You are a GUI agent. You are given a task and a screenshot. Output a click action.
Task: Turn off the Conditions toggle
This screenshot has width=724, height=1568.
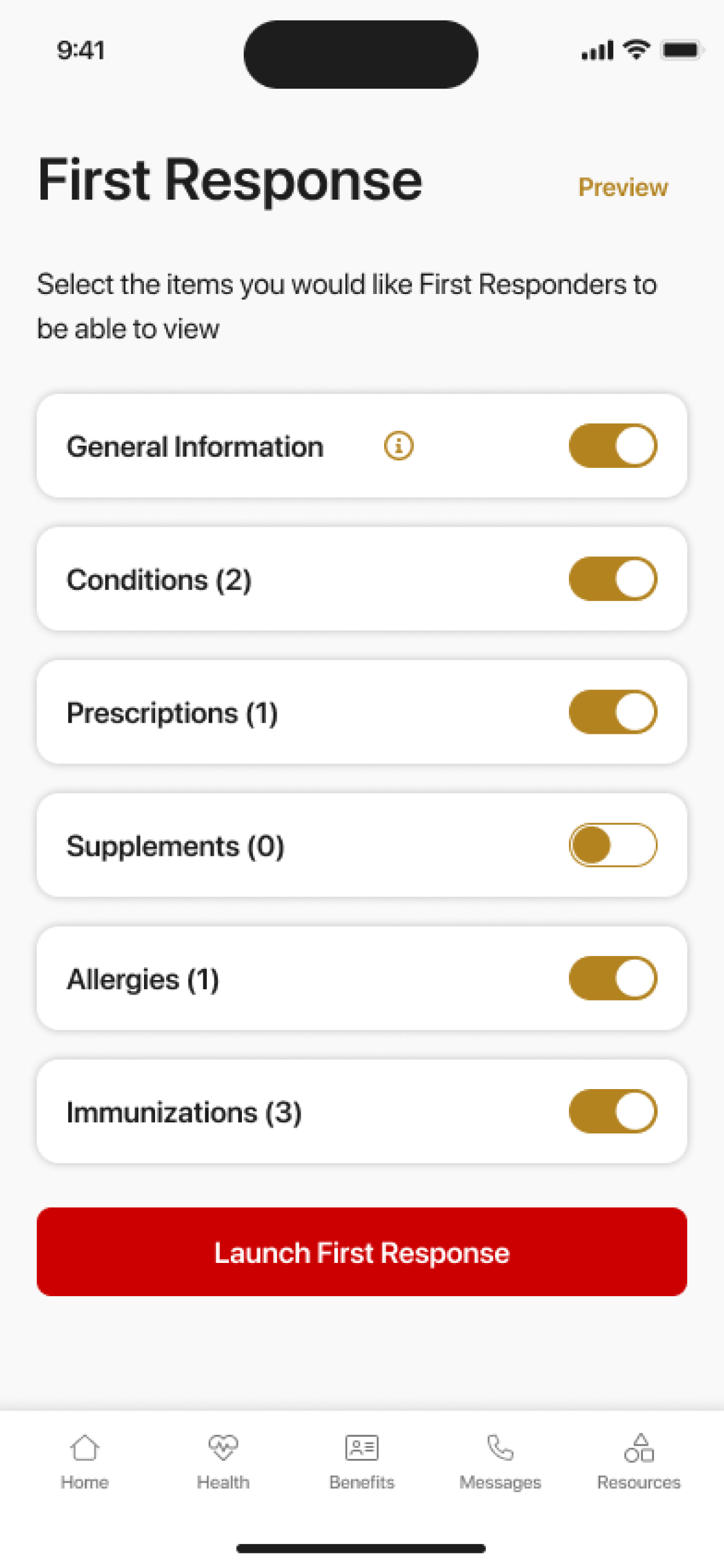coord(613,579)
